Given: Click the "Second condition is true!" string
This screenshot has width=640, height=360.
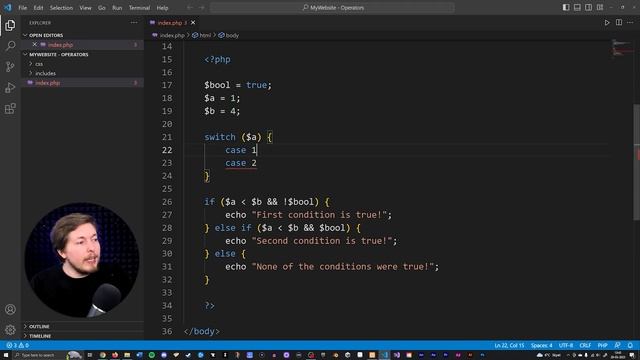Looking at the screenshot, I should coord(322,241).
